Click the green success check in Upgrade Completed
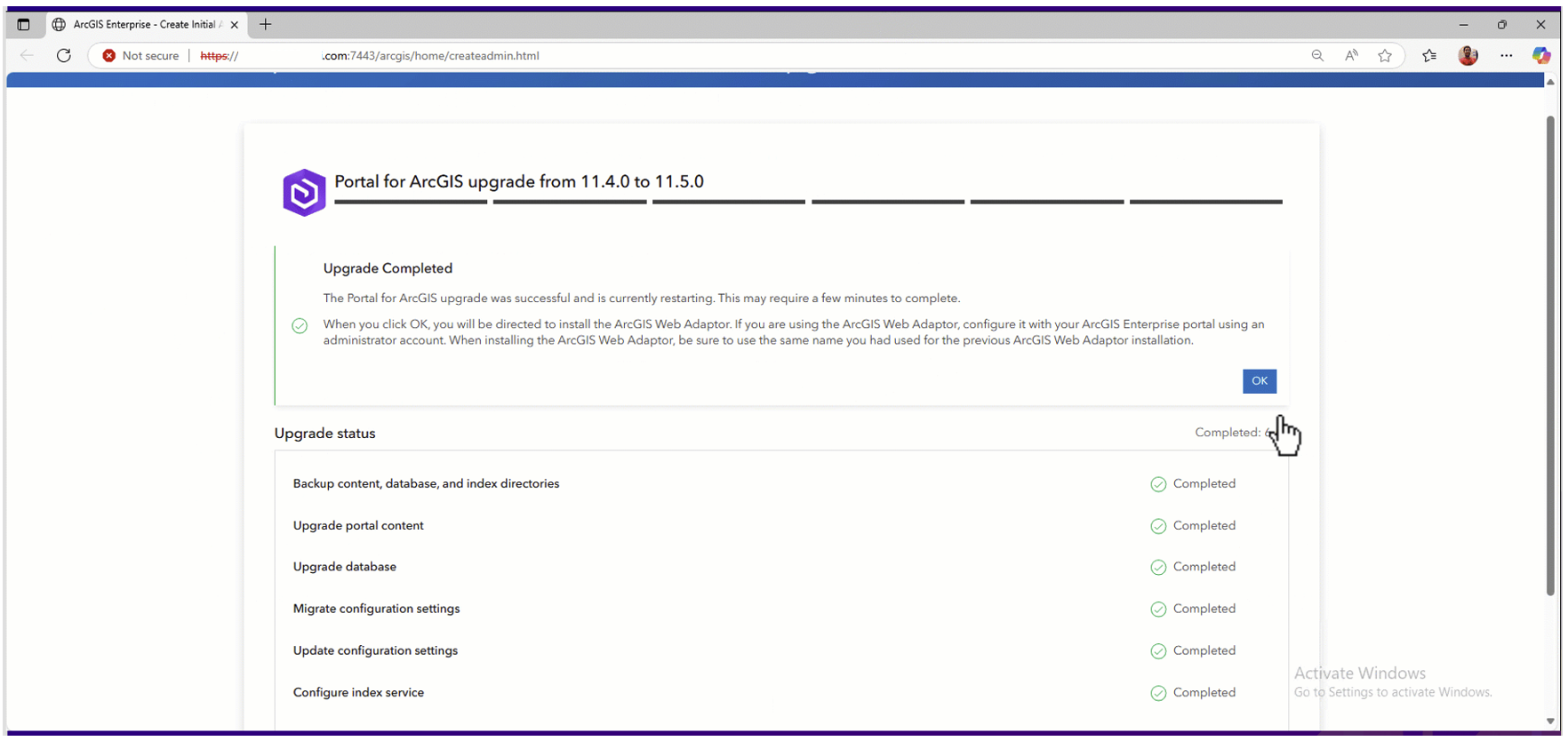The image size is (1568, 741). coord(300,326)
